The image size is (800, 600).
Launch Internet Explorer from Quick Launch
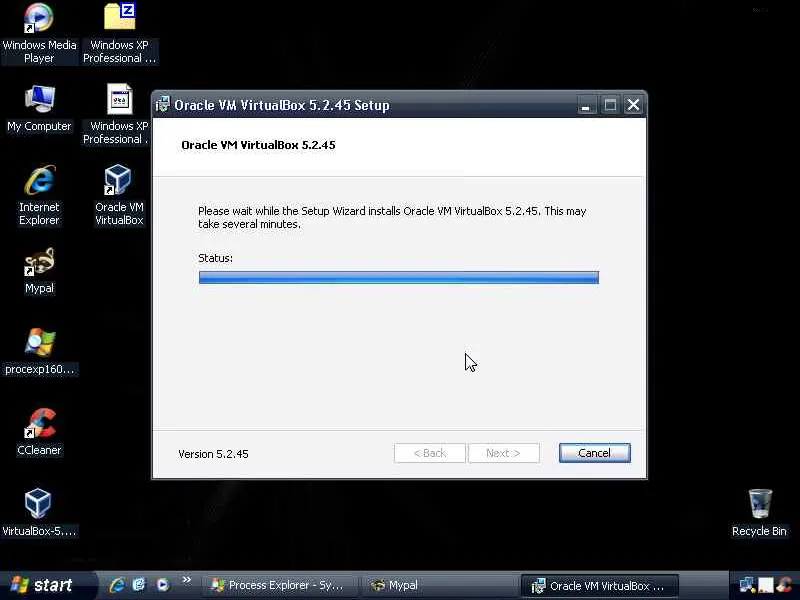(117, 585)
